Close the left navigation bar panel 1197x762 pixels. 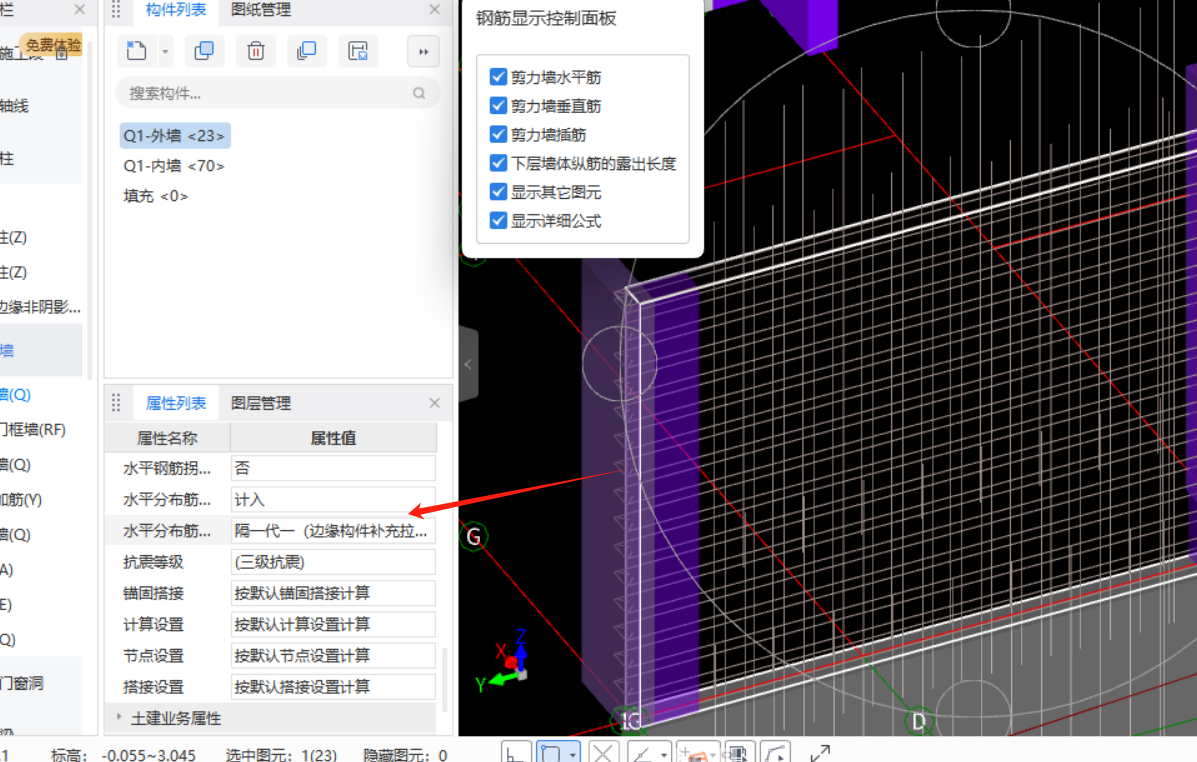(x=79, y=9)
